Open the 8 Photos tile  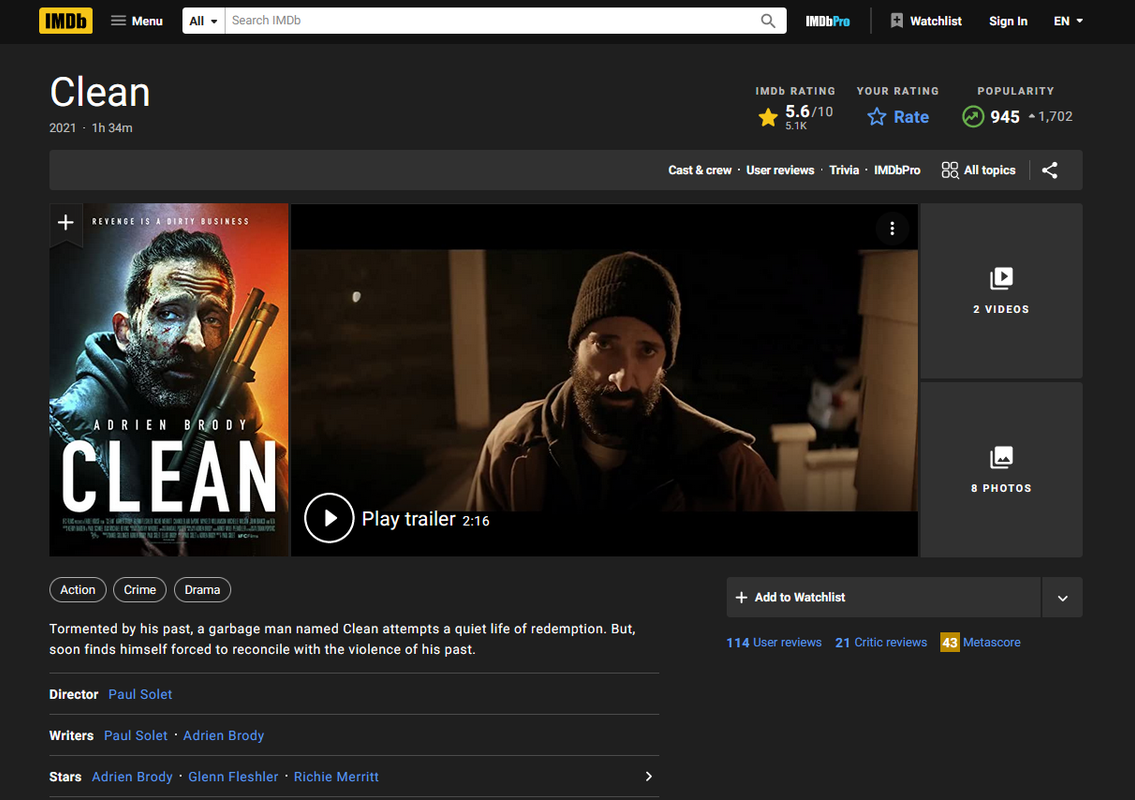pos(1001,469)
